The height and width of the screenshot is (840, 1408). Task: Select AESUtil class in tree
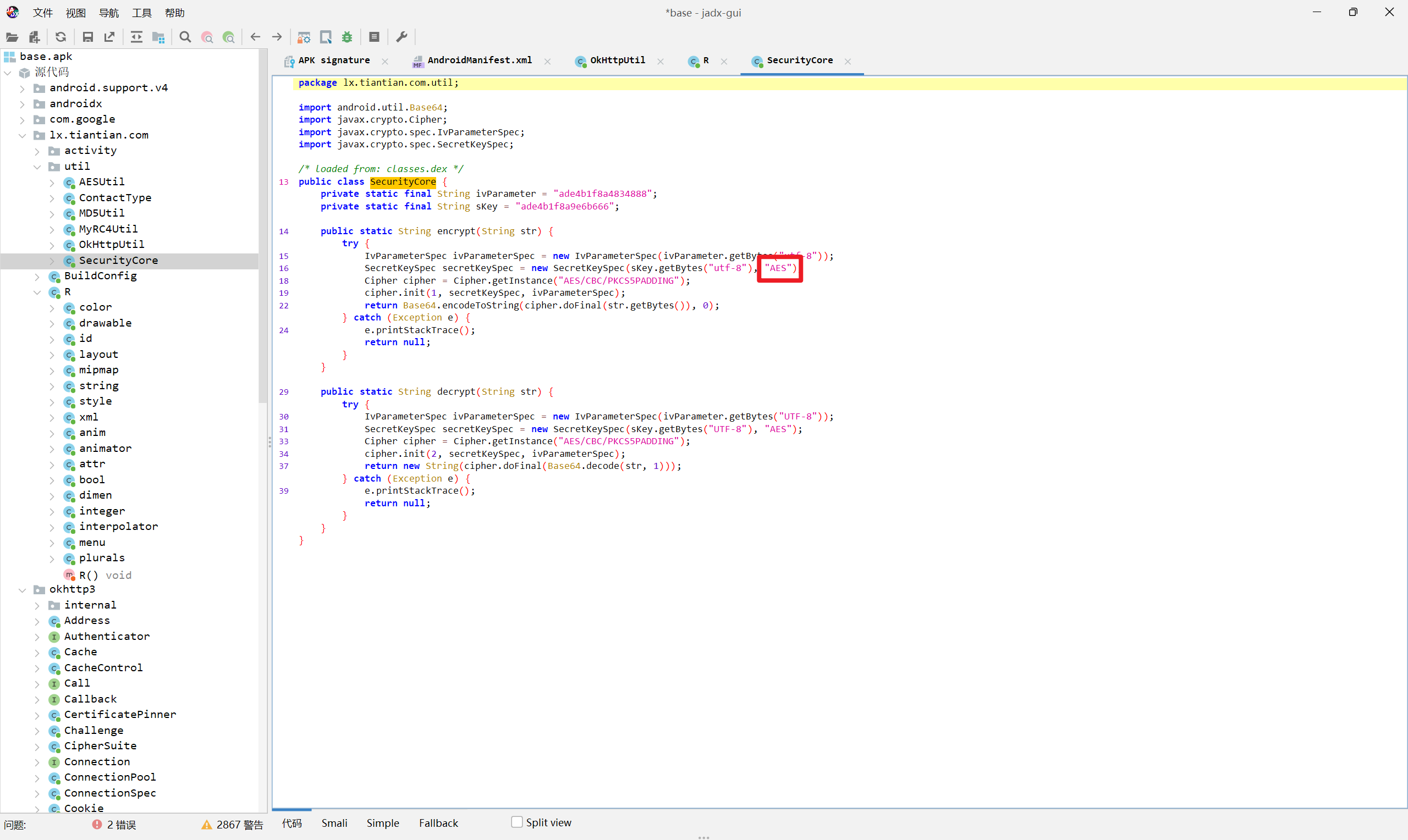point(102,182)
